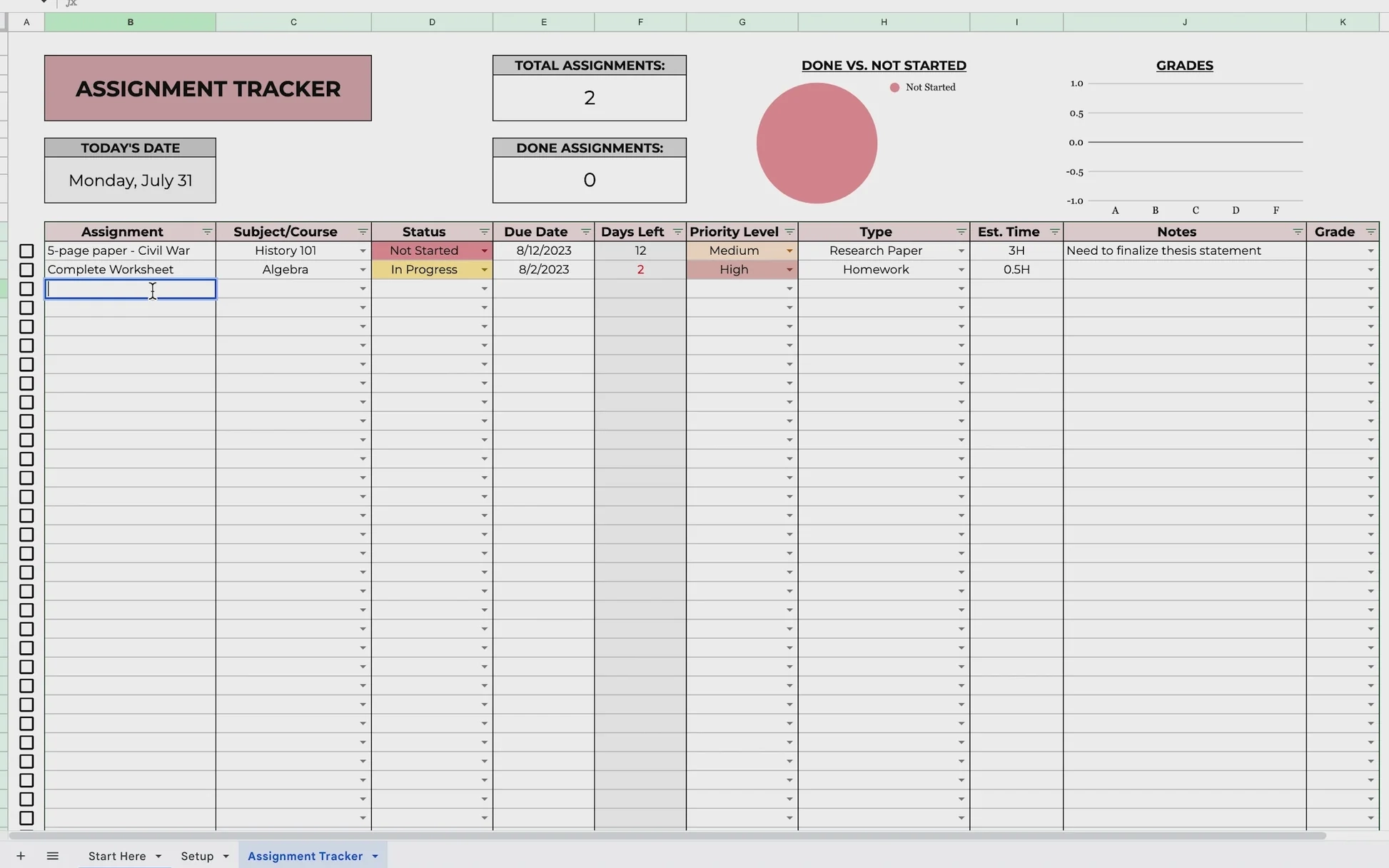Open the Status dropdown showing In Progress
The width and height of the screenshot is (1389, 868).
click(485, 269)
